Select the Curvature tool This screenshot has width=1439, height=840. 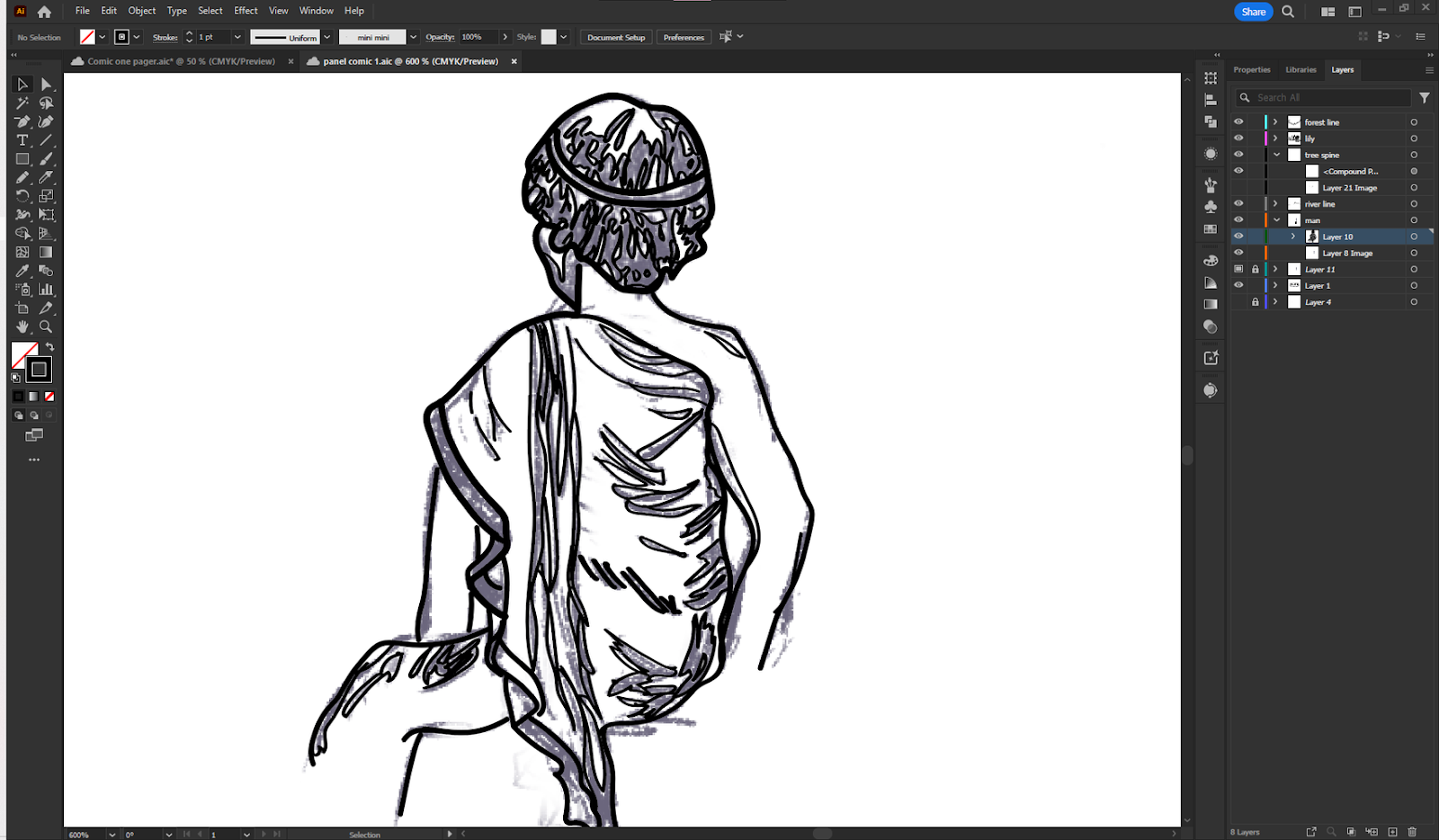click(46, 121)
